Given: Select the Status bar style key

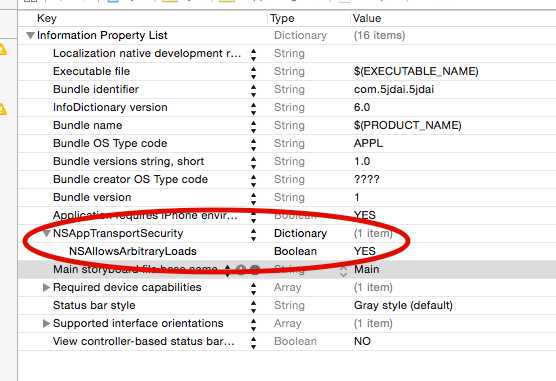Looking at the screenshot, I should (x=94, y=305).
